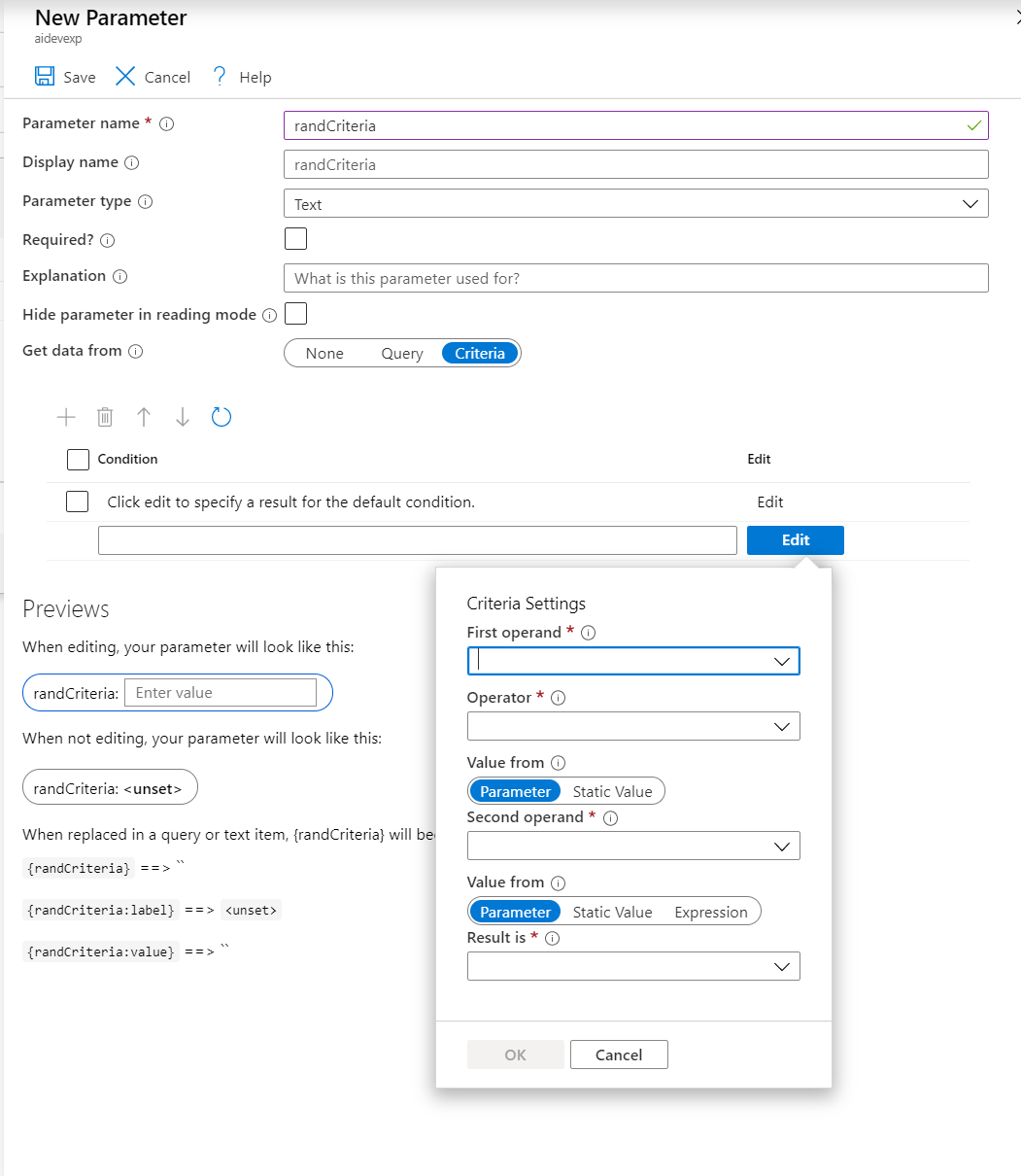The height and width of the screenshot is (1176, 1021).
Task: Click the Save disk icon
Action: tap(45, 76)
